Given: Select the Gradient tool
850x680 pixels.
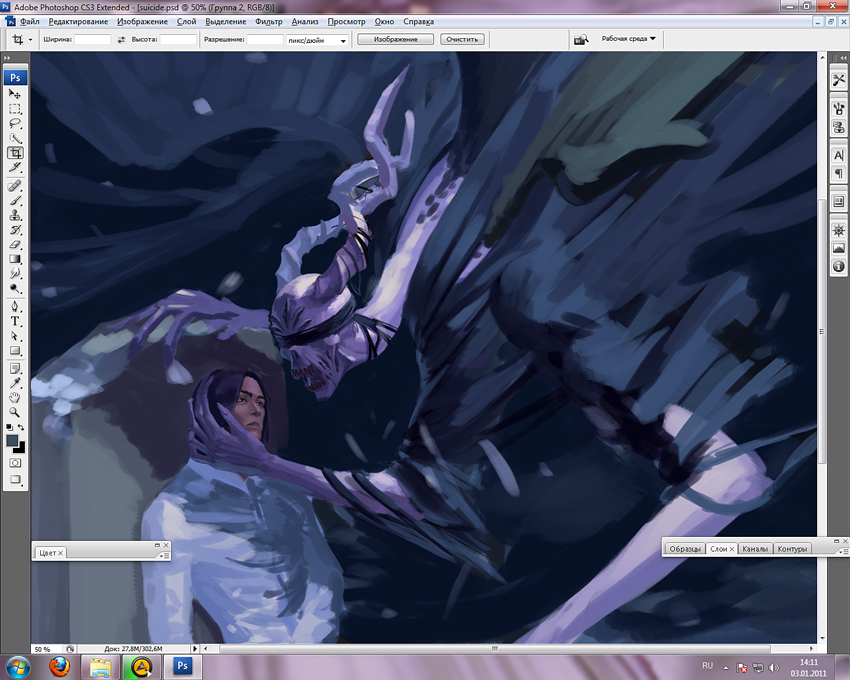Looking at the screenshot, I should [15, 259].
